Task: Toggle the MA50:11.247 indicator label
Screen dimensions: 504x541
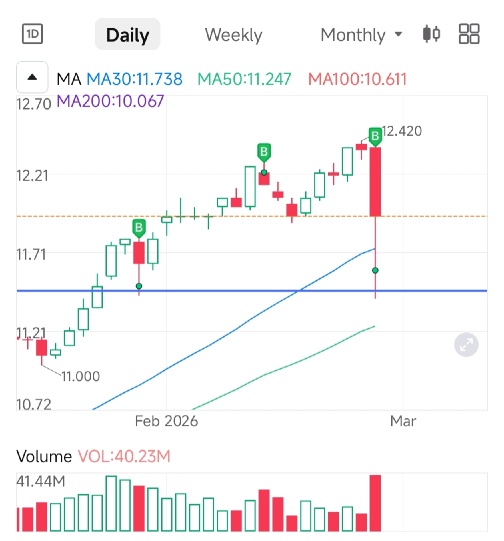Action: click(x=244, y=79)
